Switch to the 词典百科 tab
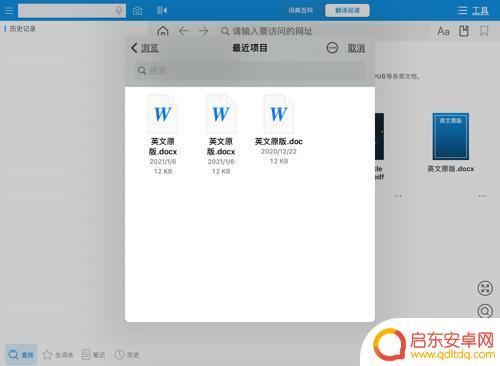This screenshot has width=500, height=366. pyautogui.click(x=300, y=11)
